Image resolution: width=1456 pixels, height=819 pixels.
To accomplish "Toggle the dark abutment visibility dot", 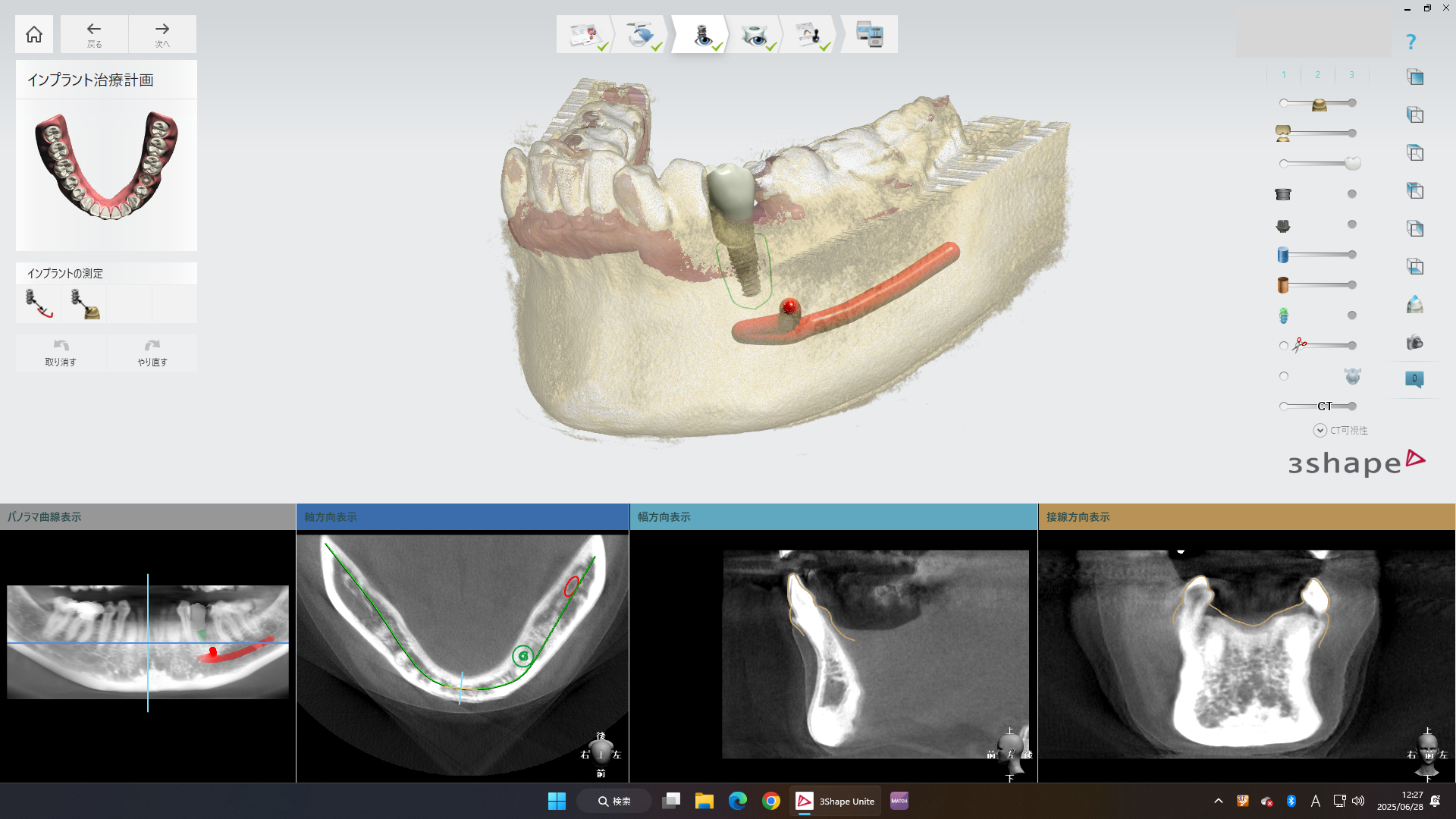I will [1351, 224].
